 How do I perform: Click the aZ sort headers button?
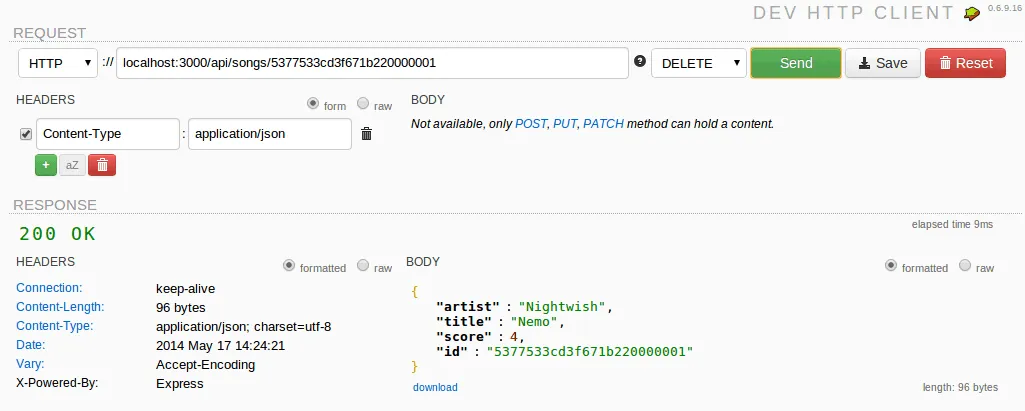pyautogui.click(x=72, y=165)
